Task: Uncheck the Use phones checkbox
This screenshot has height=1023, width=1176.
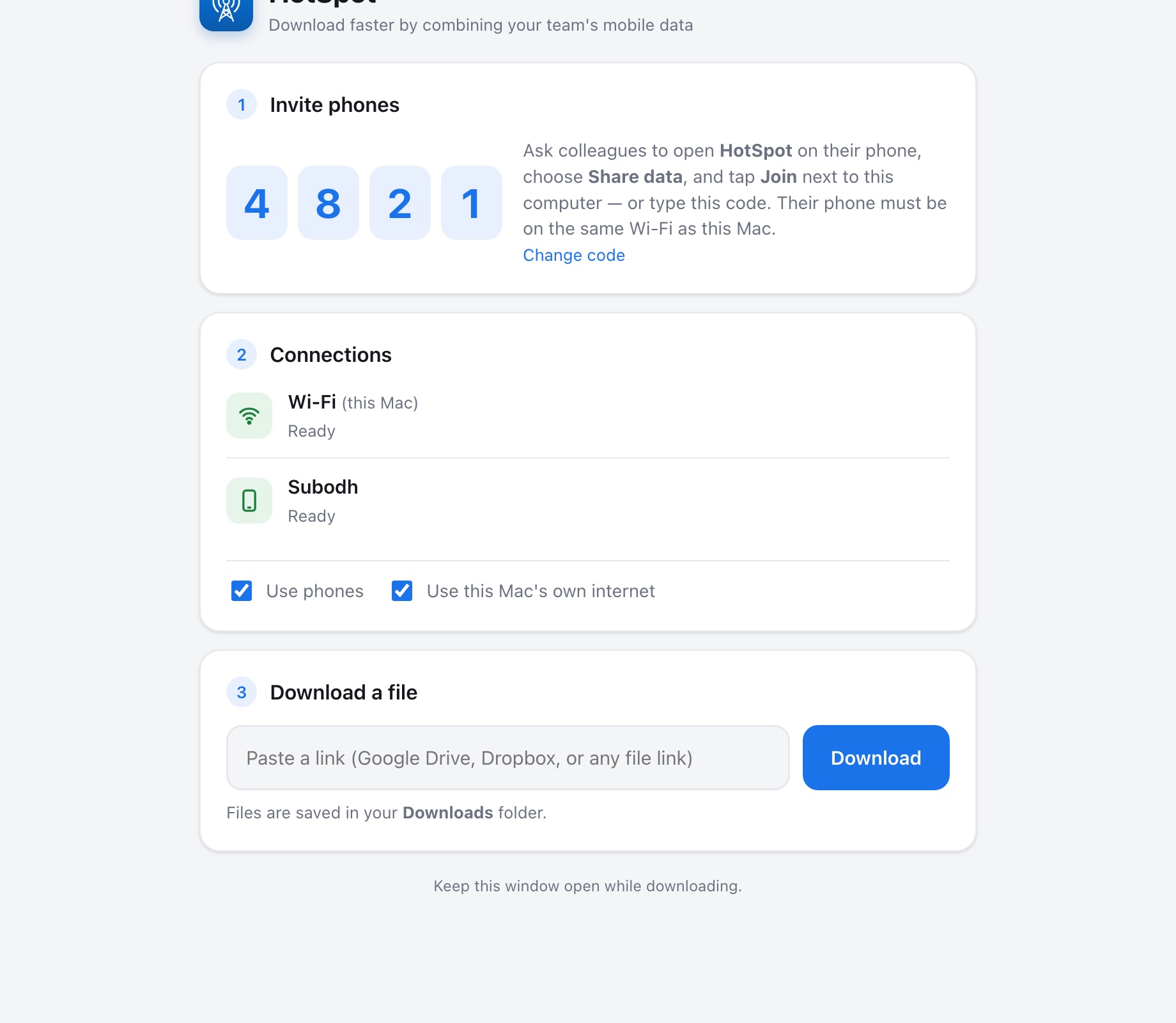Action: click(x=242, y=591)
